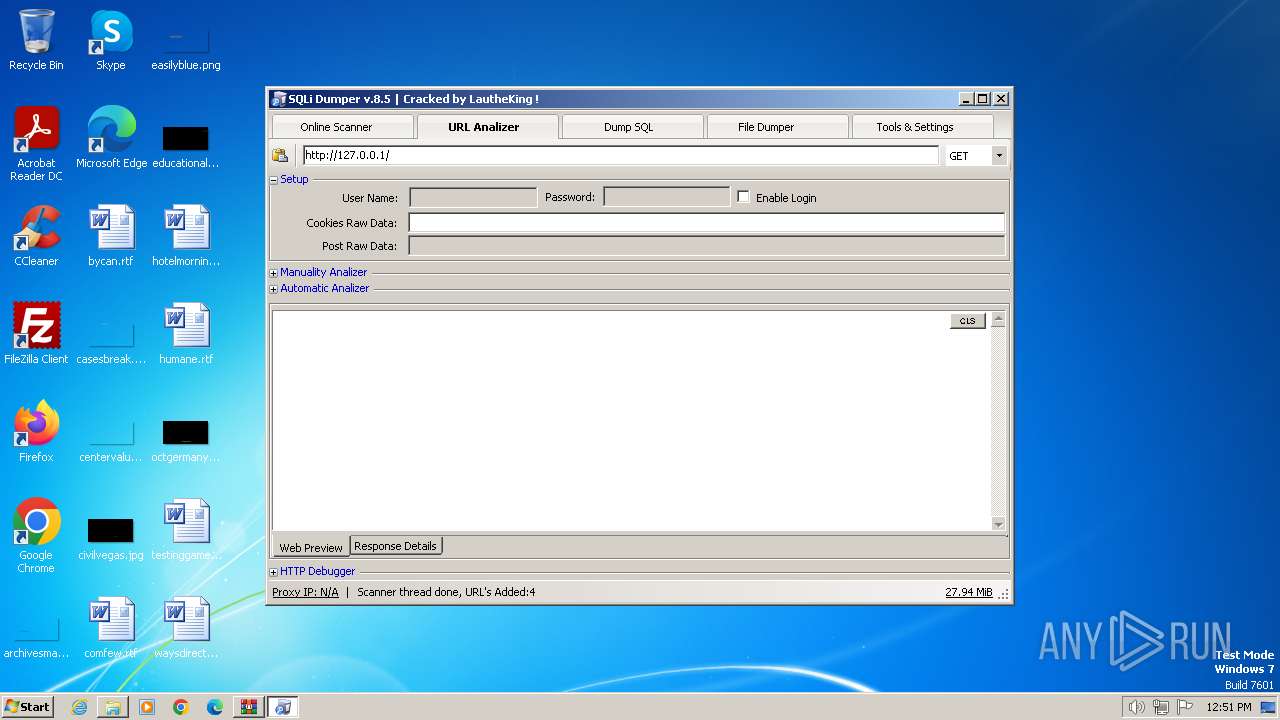This screenshot has height=720, width=1280.
Task: Open the FileZilla Client shortcut
Action: coord(36,333)
